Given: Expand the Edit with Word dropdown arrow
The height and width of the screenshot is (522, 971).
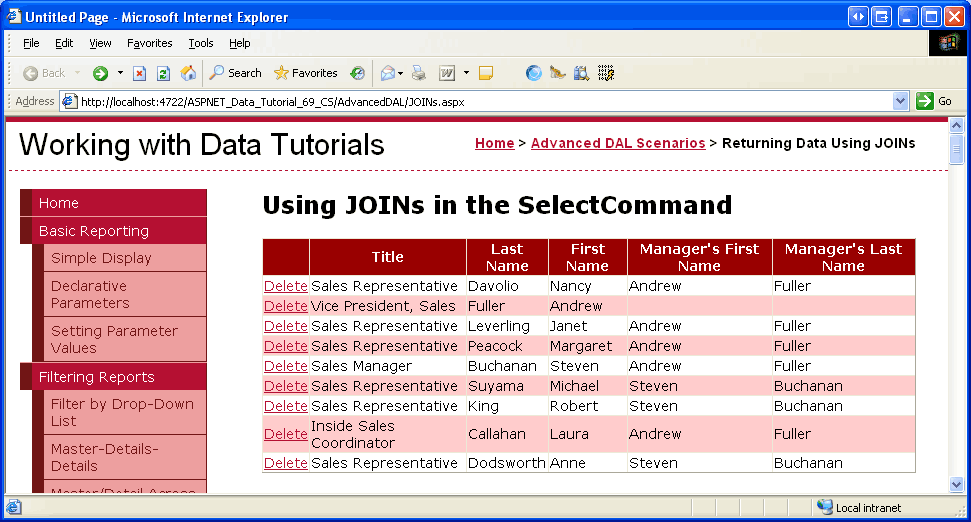Looking at the screenshot, I should click(x=466, y=73).
